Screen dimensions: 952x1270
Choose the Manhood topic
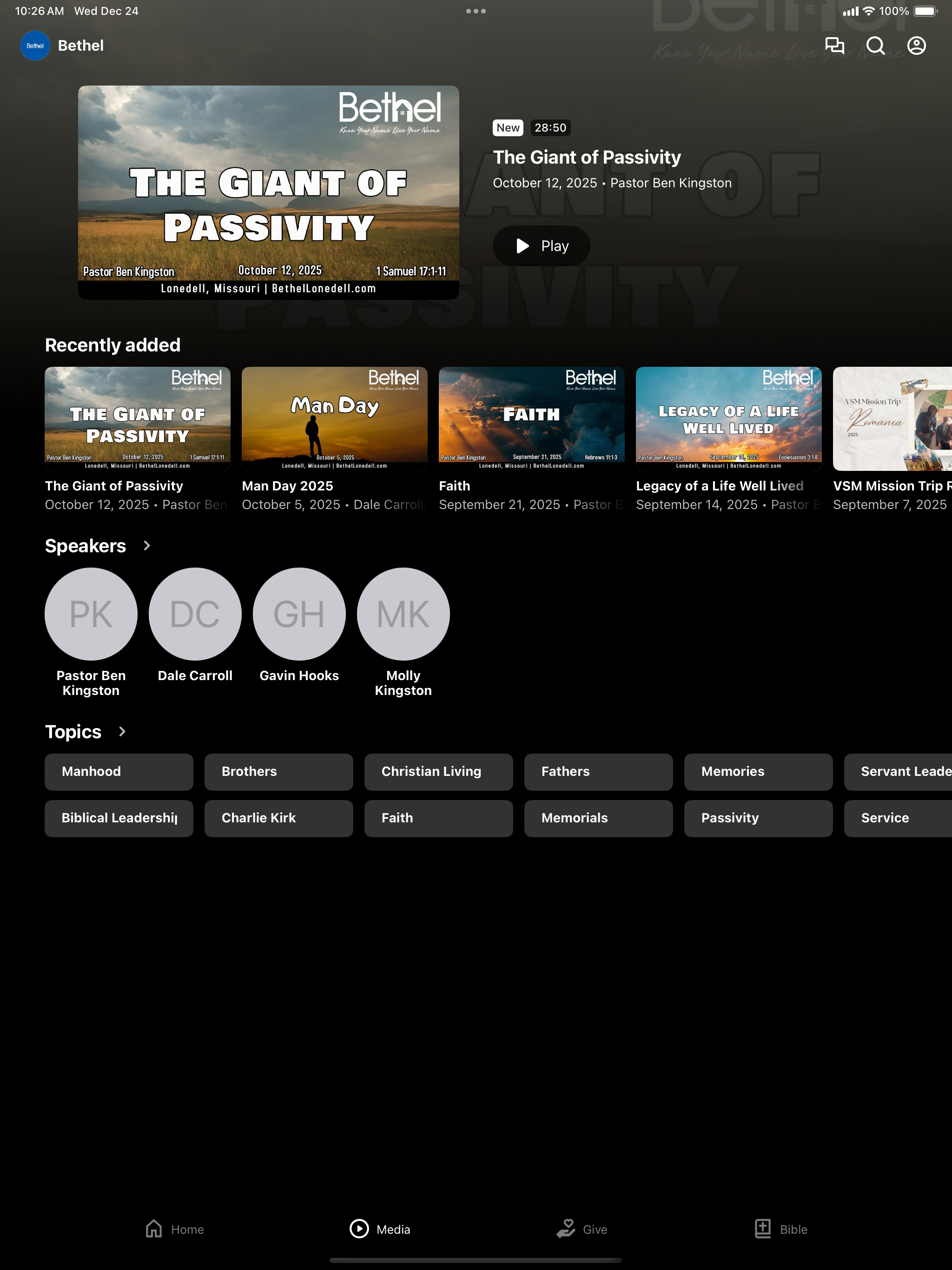point(119,772)
